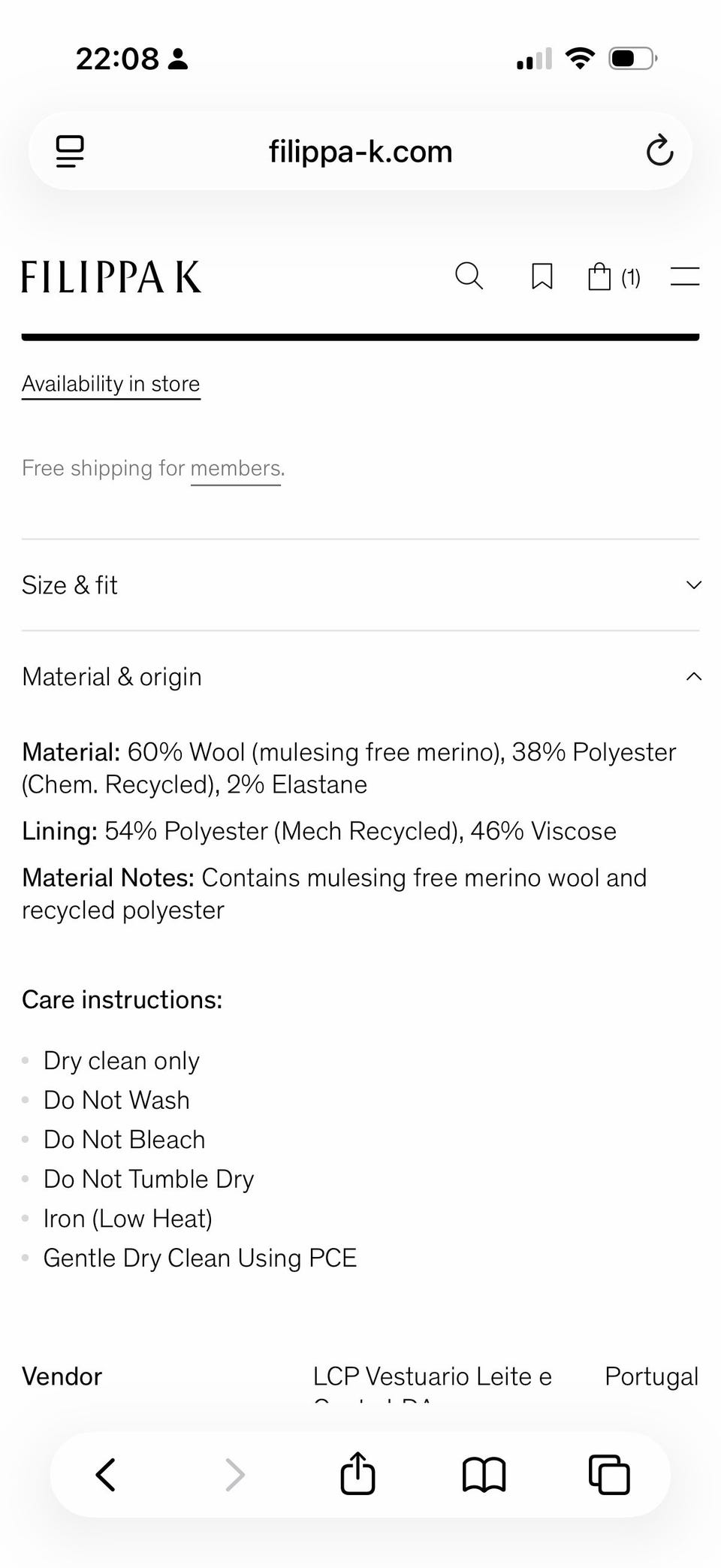The image size is (721, 1568).
Task: Collapse Material & origin chevron
Action: 694,676
